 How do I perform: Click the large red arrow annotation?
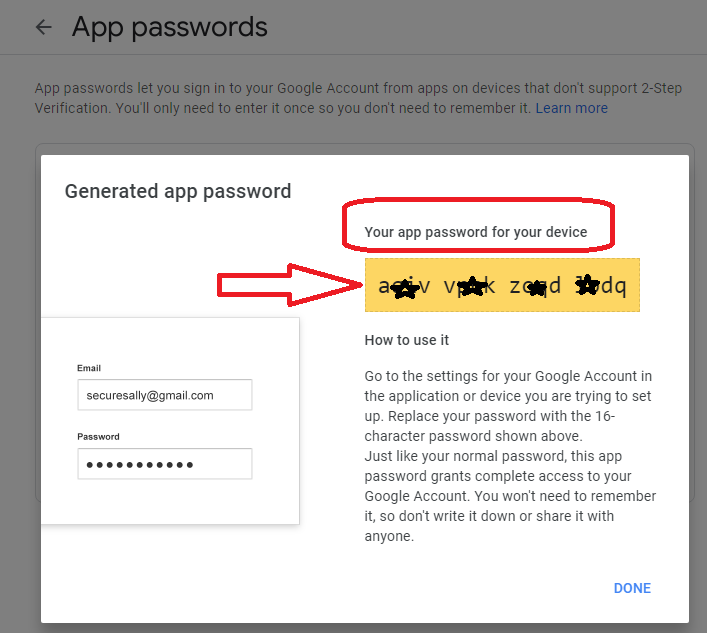click(x=290, y=285)
